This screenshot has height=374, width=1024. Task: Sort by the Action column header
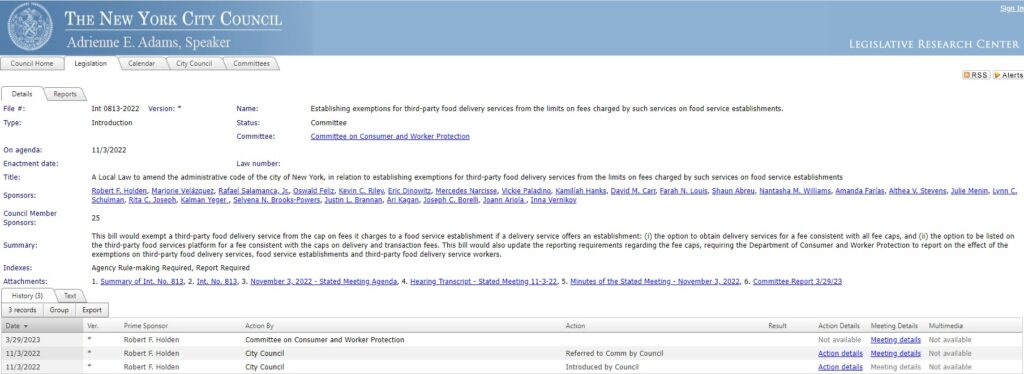tap(575, 326)
